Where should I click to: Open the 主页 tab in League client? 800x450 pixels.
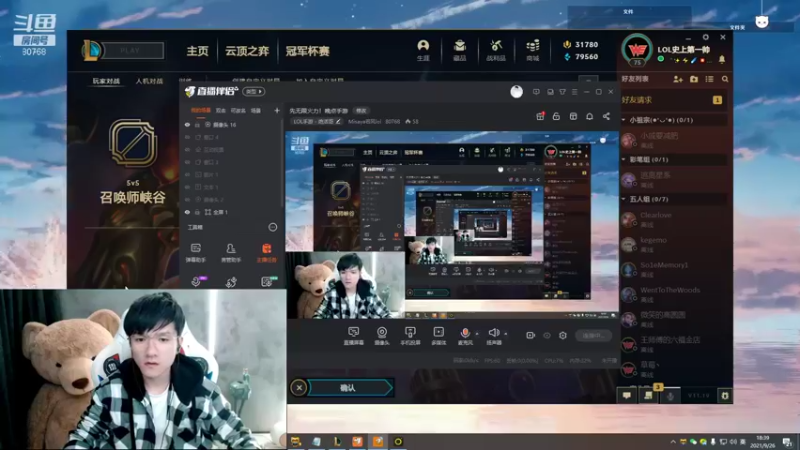tap(197, 51)
